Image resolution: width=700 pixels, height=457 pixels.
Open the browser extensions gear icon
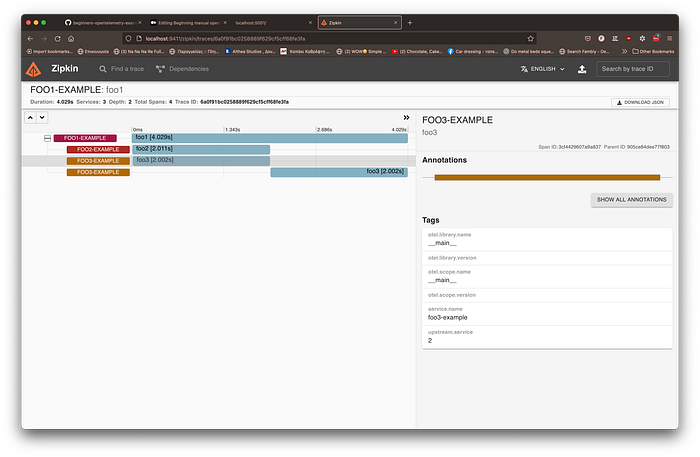(642, 39)
